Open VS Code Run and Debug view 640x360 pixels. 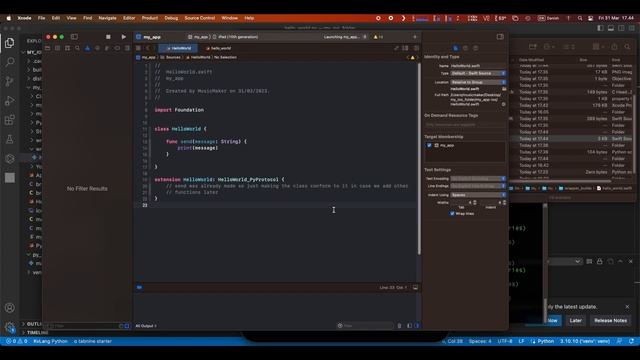(9, 100)
